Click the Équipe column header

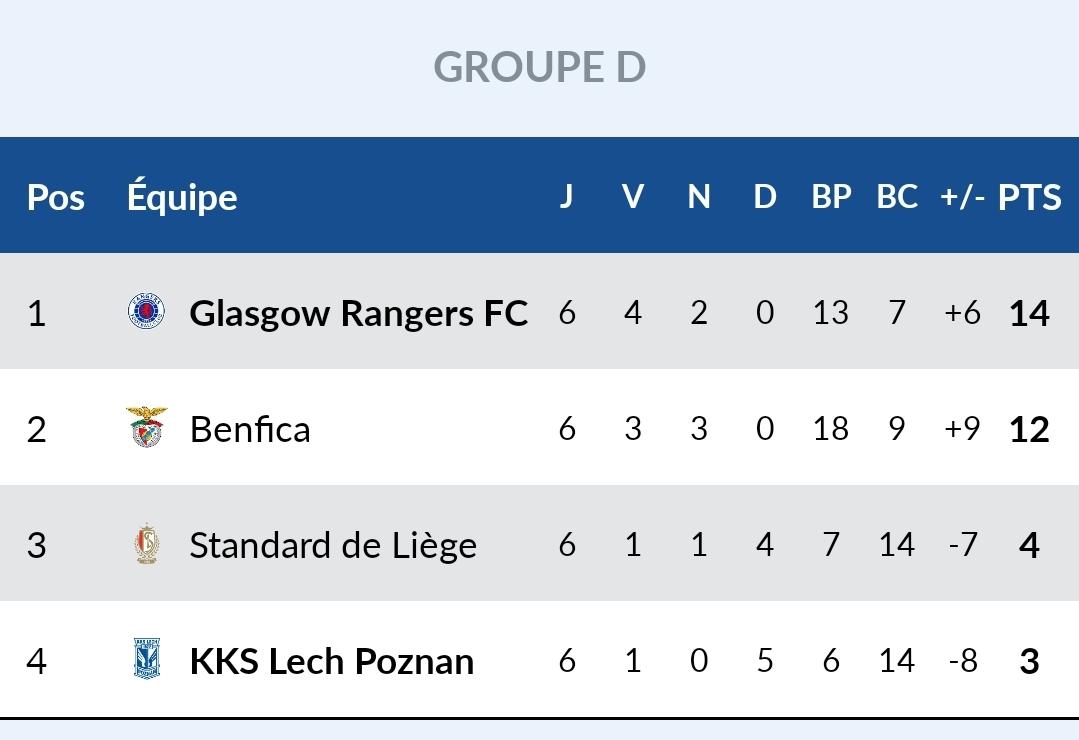tap(182, 195)
